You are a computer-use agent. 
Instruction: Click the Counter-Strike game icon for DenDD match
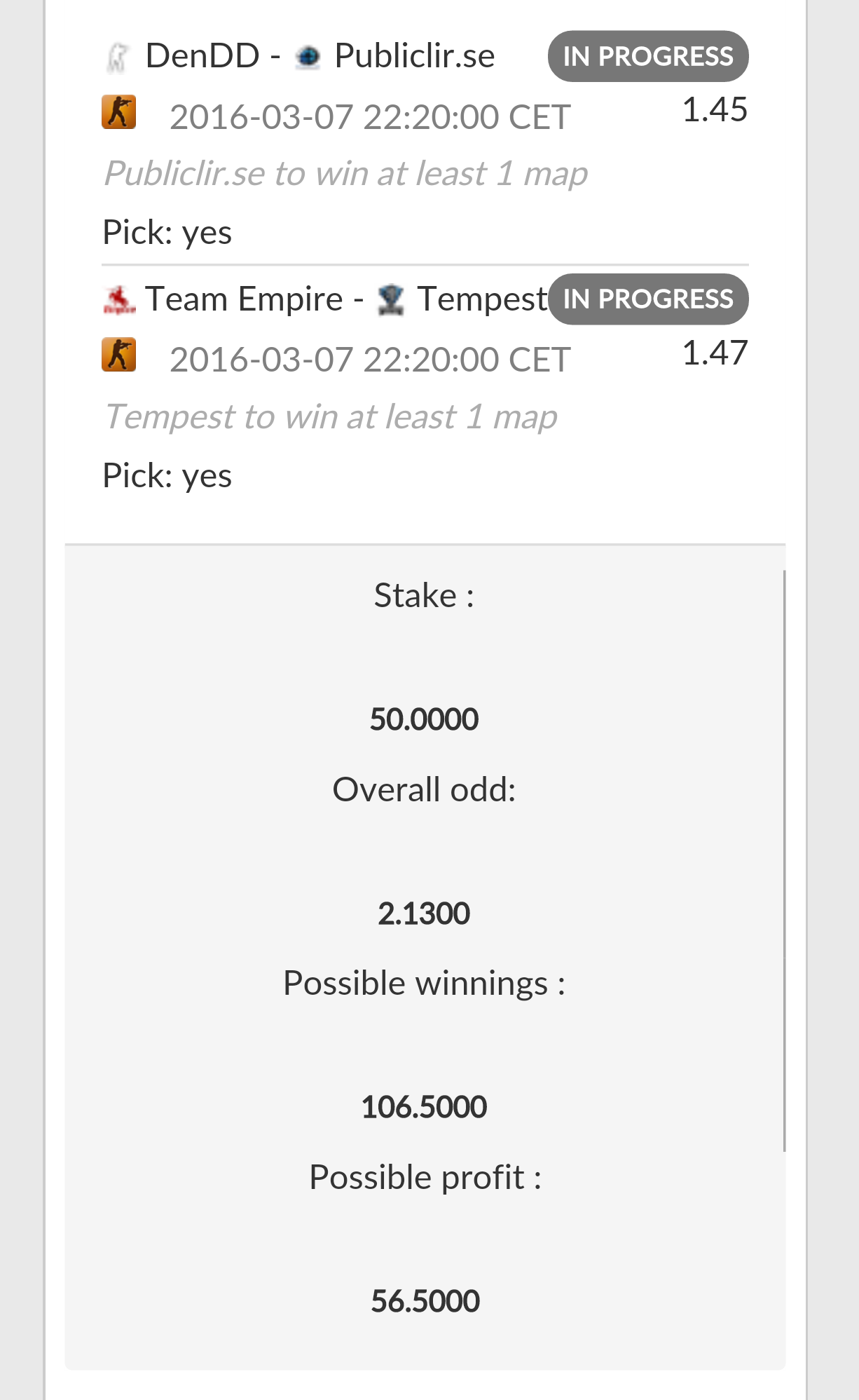click(118, 112)
